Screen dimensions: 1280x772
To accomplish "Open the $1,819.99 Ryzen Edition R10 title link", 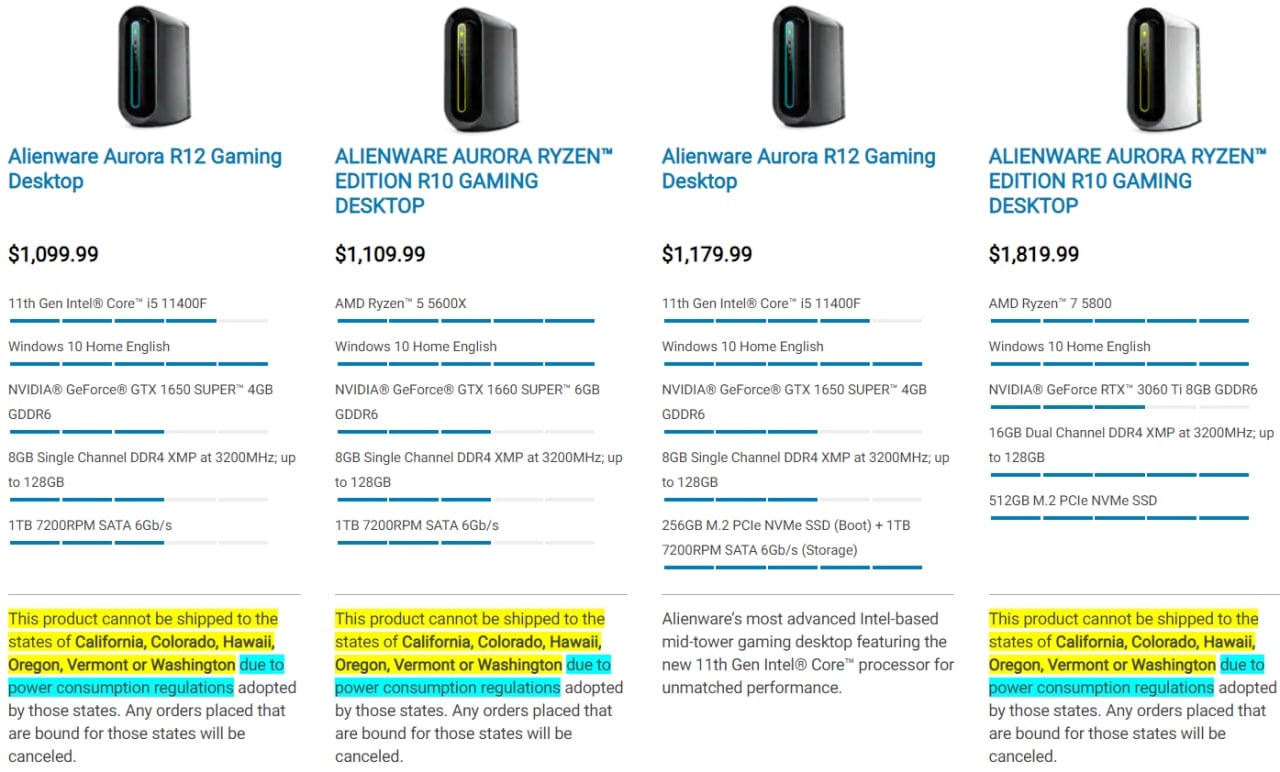I will coord(1128,181).
